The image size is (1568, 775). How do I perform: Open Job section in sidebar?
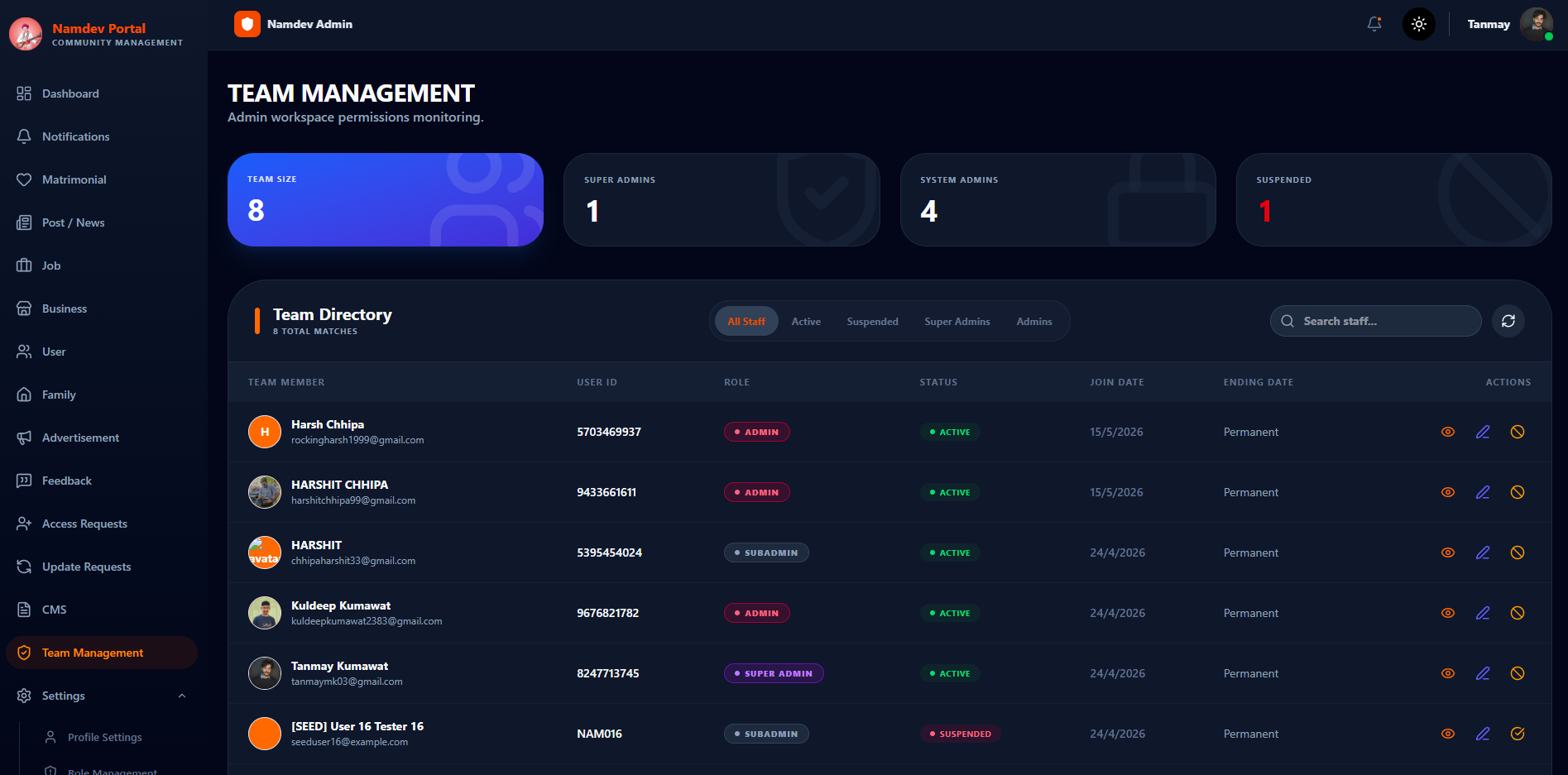102,266
